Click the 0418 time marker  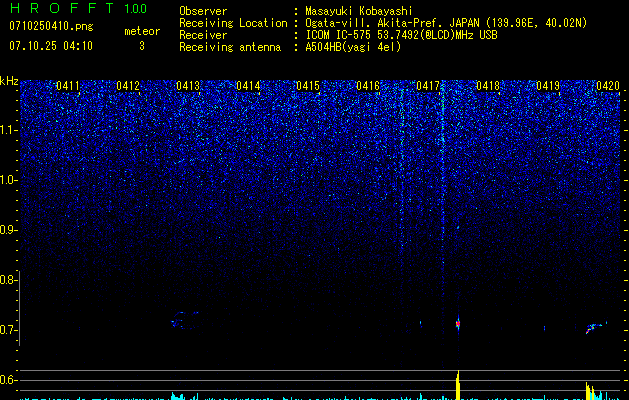click(x=488, y=86)
